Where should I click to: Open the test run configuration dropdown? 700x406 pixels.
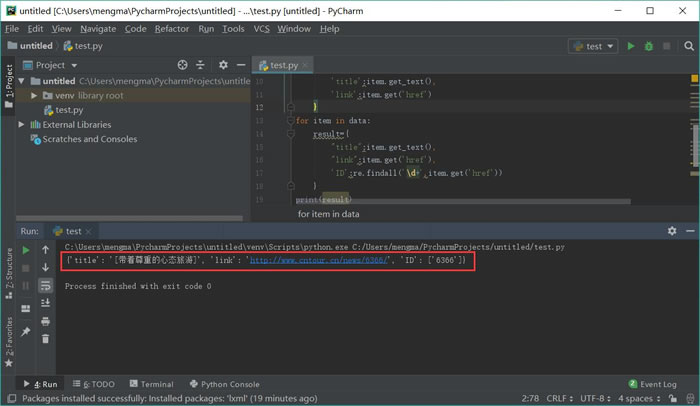[x=592, y=46]
